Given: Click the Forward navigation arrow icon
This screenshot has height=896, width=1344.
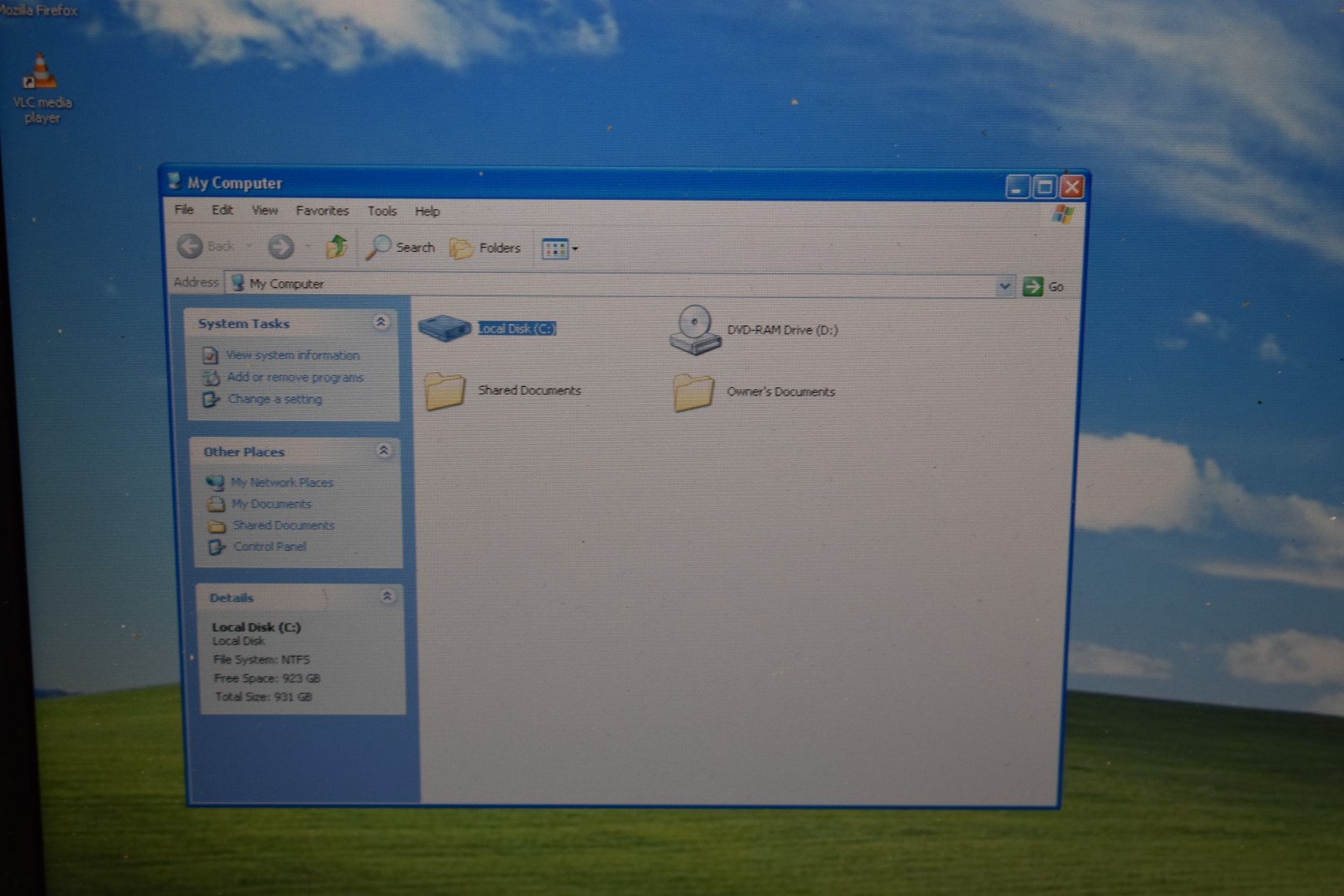Looking at the screenshot, I should pos(281,246).
